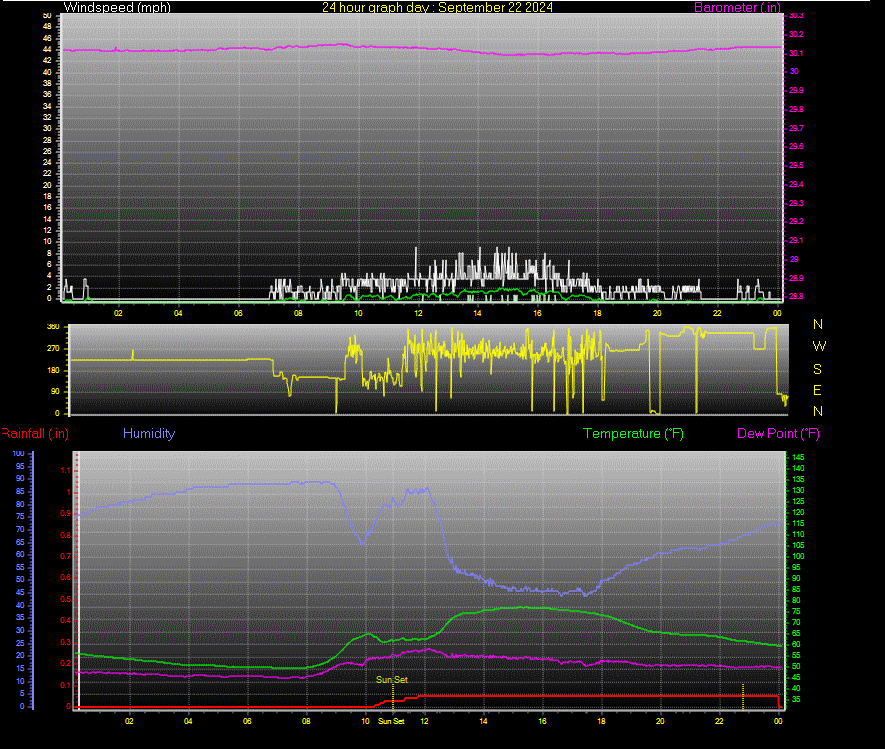Select the "180" wind direction axis value
Image resolution: width=885 pixels, height=749 pixels.
coord(53,370)
